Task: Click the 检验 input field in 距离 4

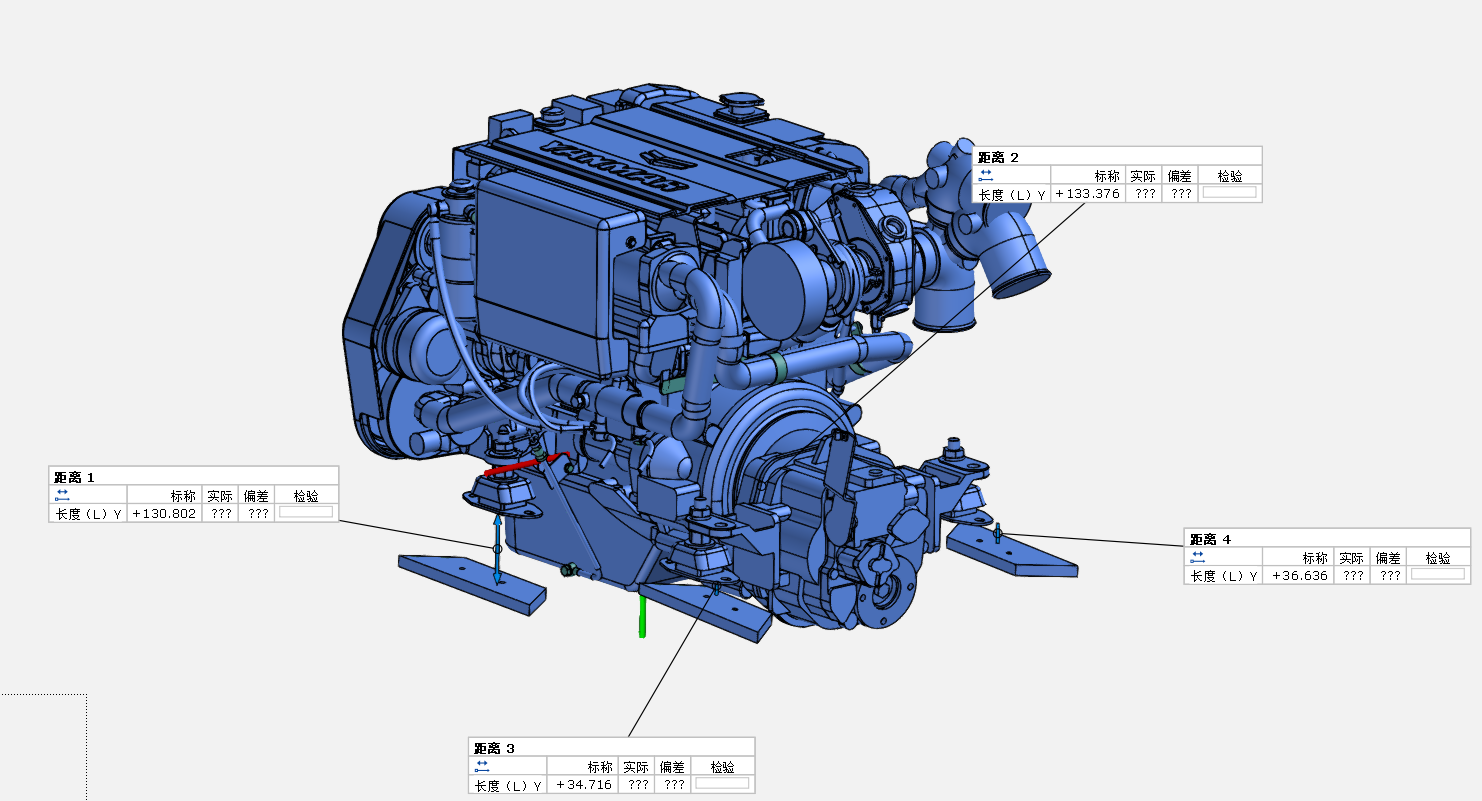Action: pos(1438,575)
